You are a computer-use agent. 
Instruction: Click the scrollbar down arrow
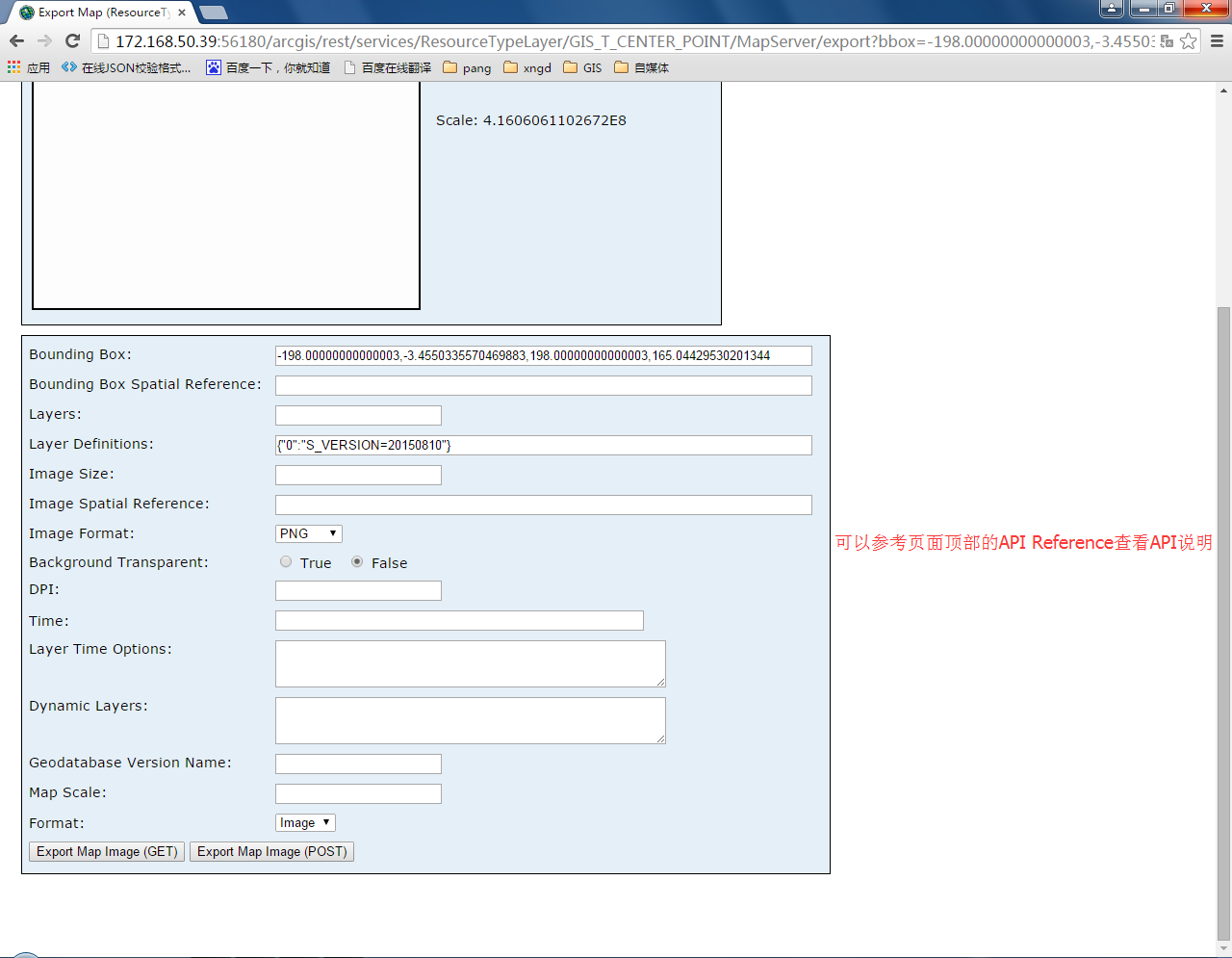click(x=1223, y=949)
